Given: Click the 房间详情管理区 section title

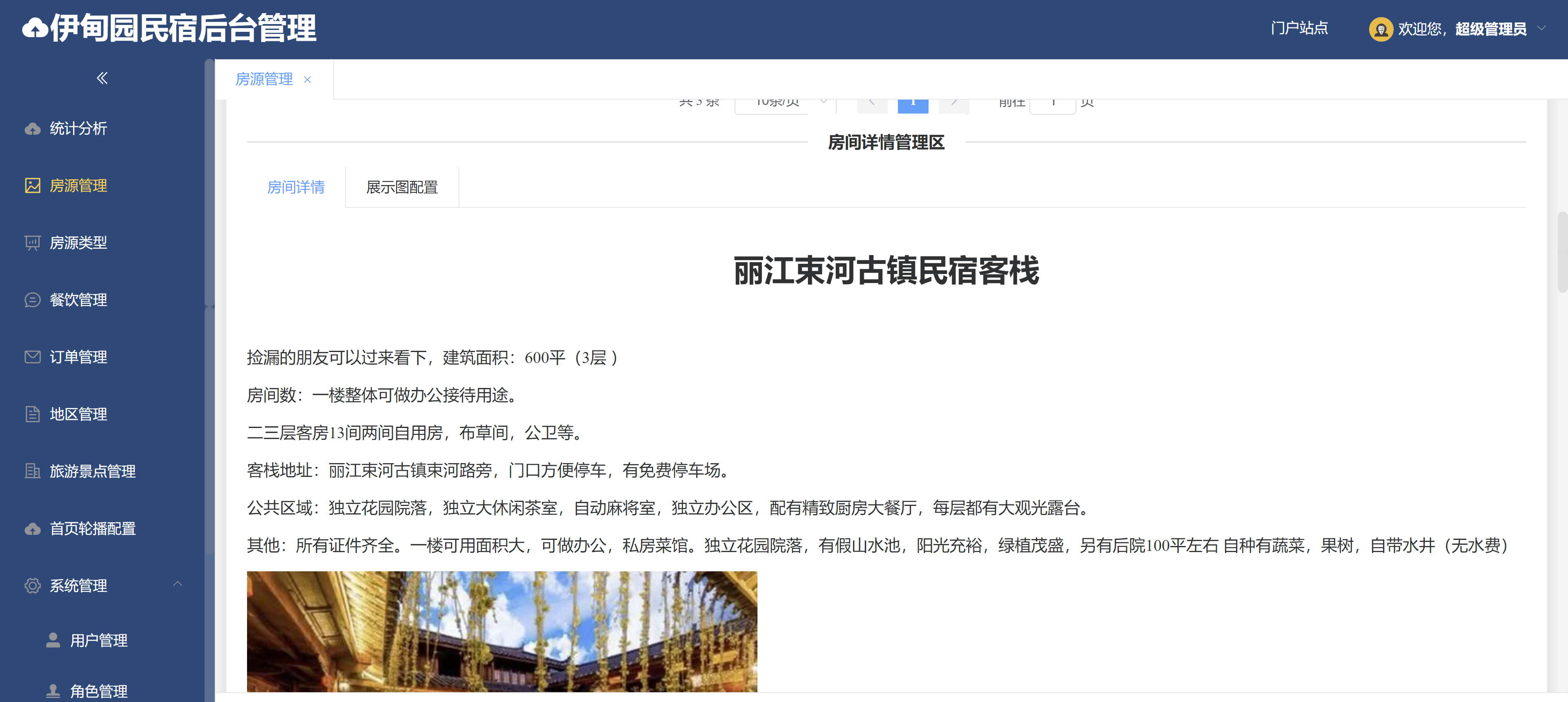Looking at the screenshot, I should tap(886, 143).
